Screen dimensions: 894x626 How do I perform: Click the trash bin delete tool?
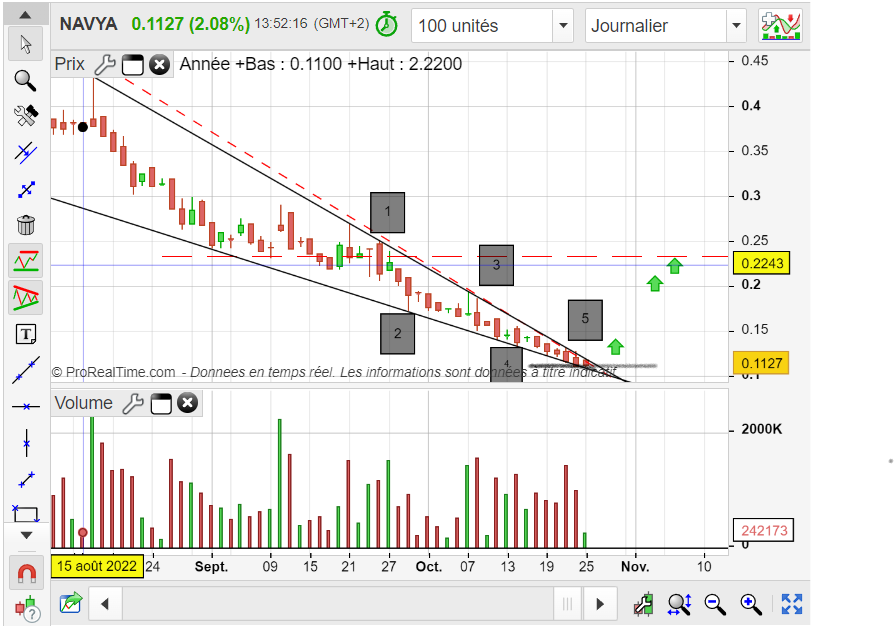click(26, 225)
